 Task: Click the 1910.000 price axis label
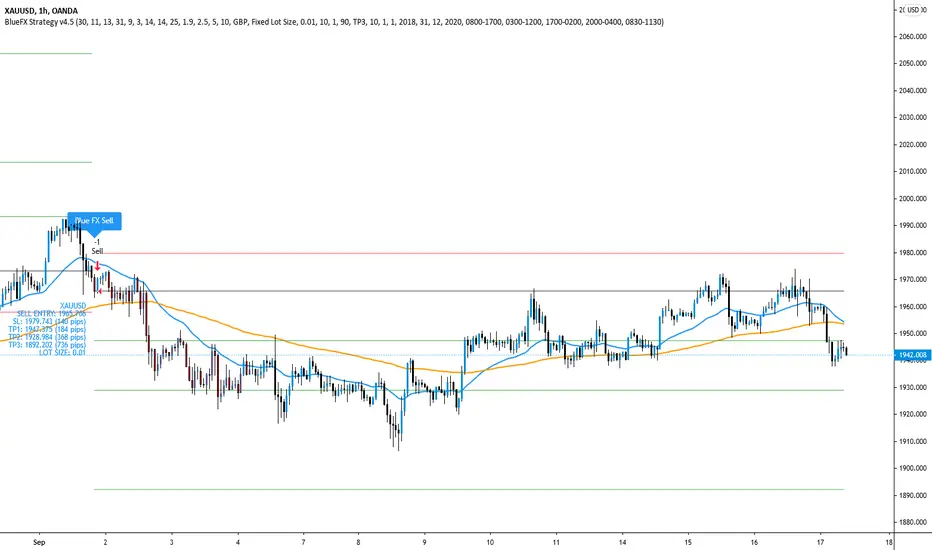pyautogui.click(x=913, y=442)
